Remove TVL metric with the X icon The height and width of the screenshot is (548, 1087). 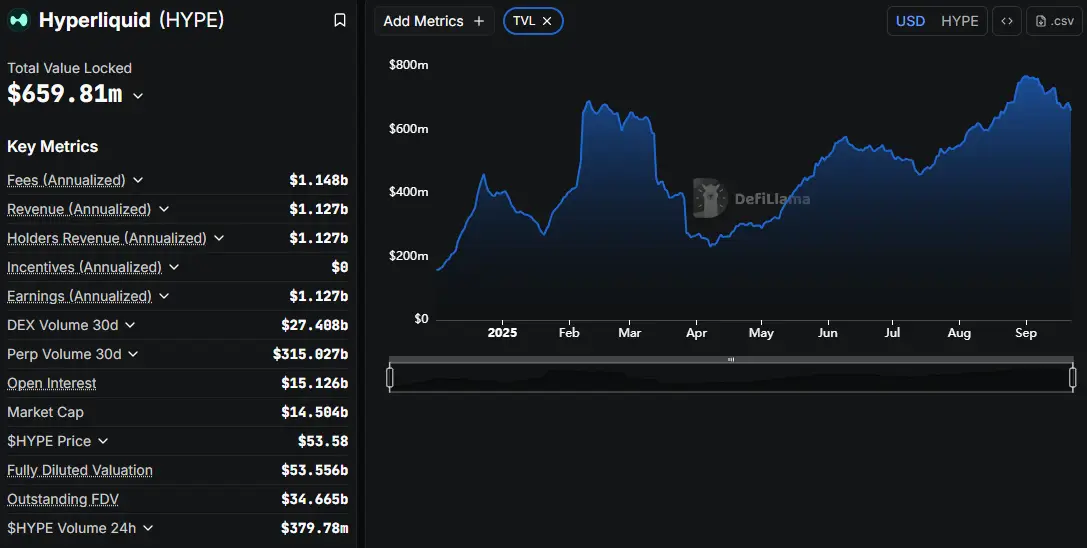[x=547, y=21]
